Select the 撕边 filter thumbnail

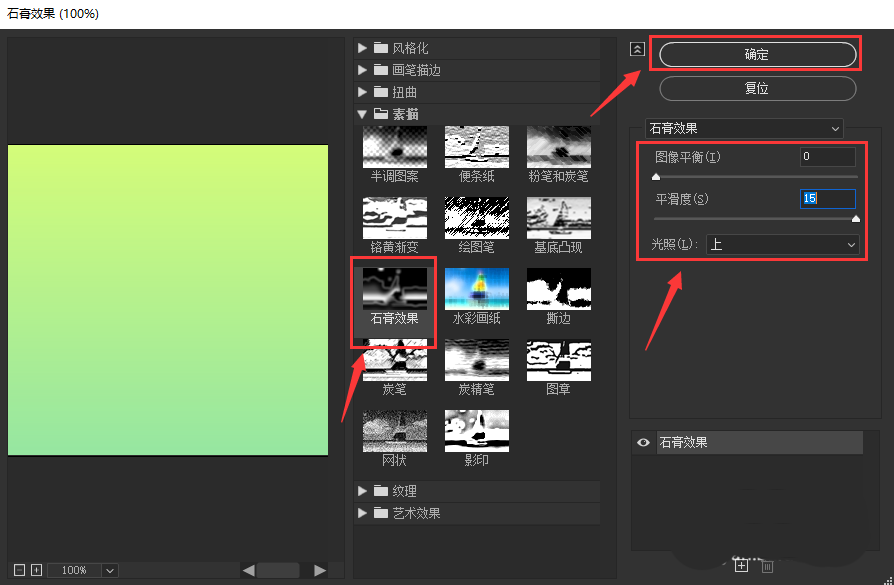(559, 289)
